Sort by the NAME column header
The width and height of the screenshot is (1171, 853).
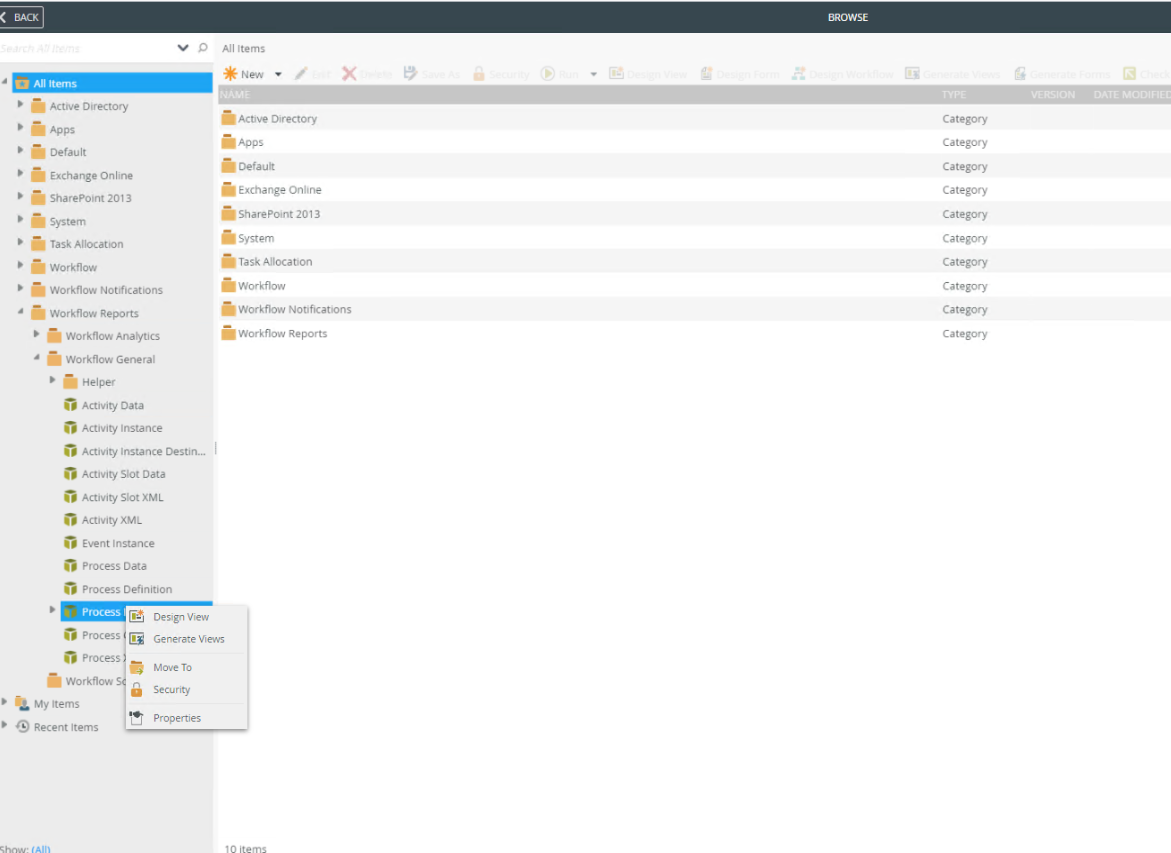pos(234,95)
